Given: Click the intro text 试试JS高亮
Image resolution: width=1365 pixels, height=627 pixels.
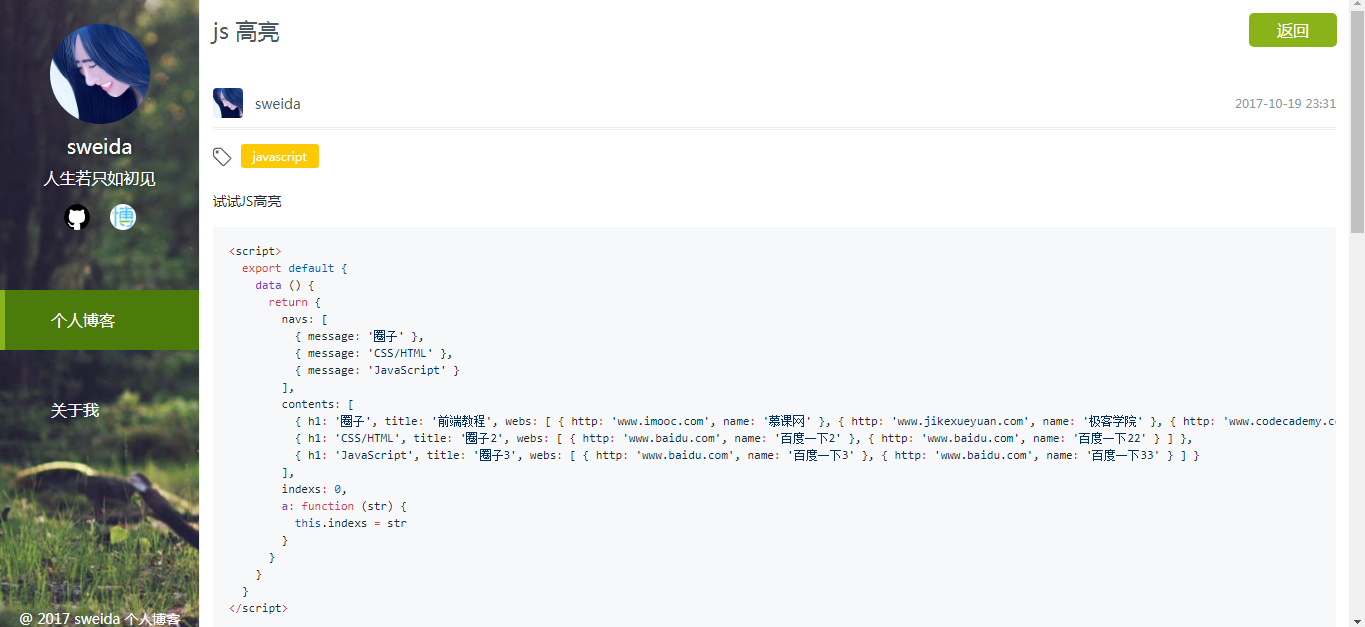Looking at the screenshot, I should pyautogui.click(x=247, y=201).
